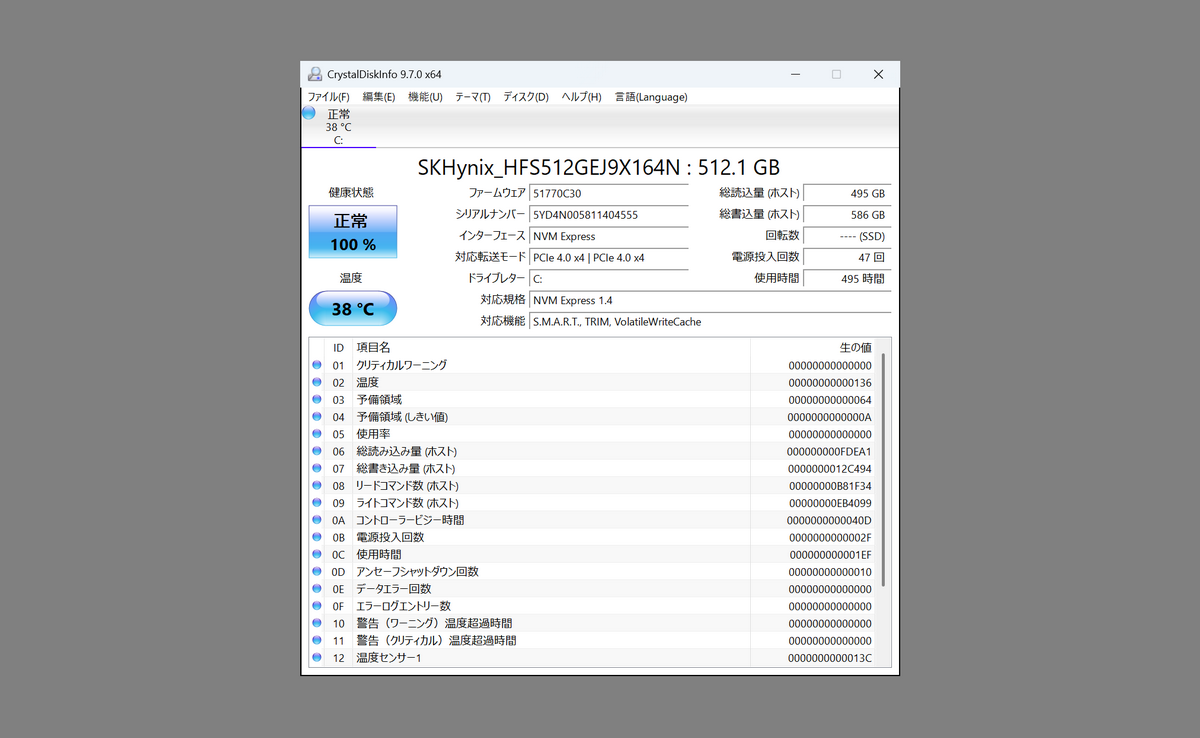The image size is (1200, 738).
Task: Select the クリティカルワーニング attribute name
Action: pos(401,365)
